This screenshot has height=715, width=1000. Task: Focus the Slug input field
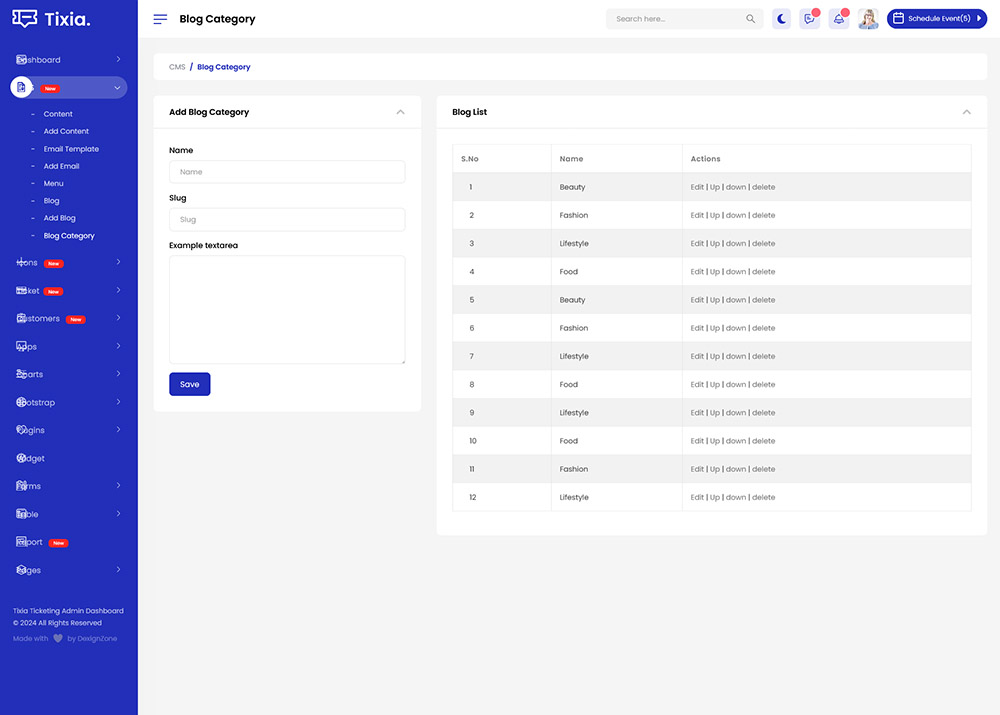tap(287, 220)
